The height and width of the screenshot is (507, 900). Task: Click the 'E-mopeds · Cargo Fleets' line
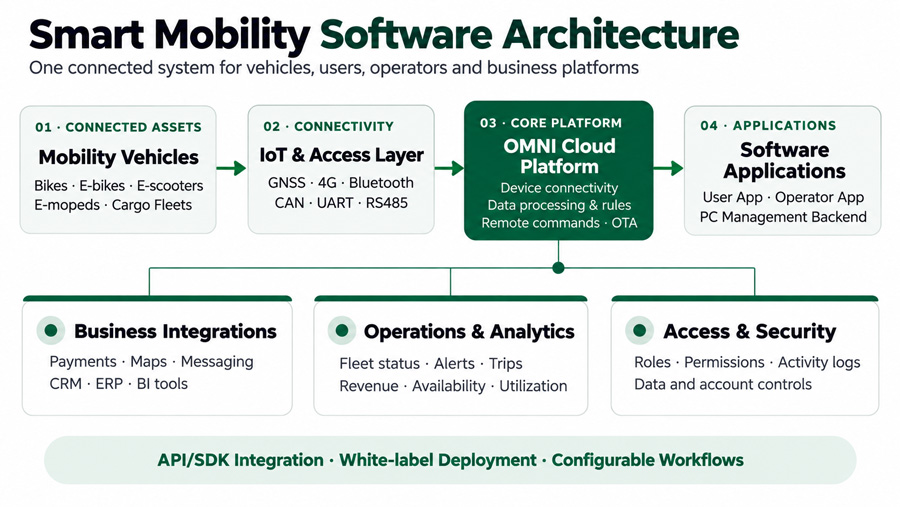(x=113, y=205)
